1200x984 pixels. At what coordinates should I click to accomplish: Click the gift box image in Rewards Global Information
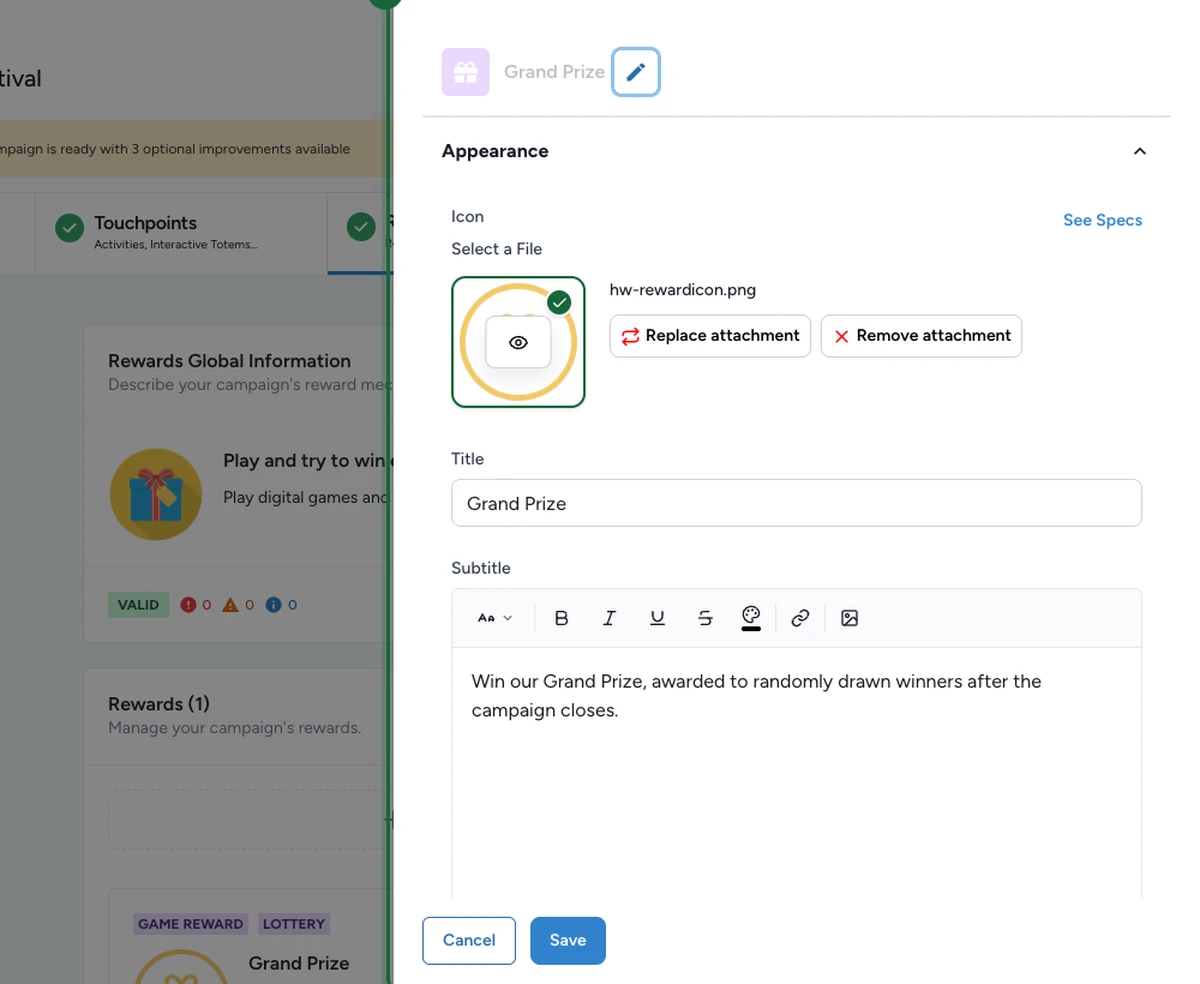(156, 496)
